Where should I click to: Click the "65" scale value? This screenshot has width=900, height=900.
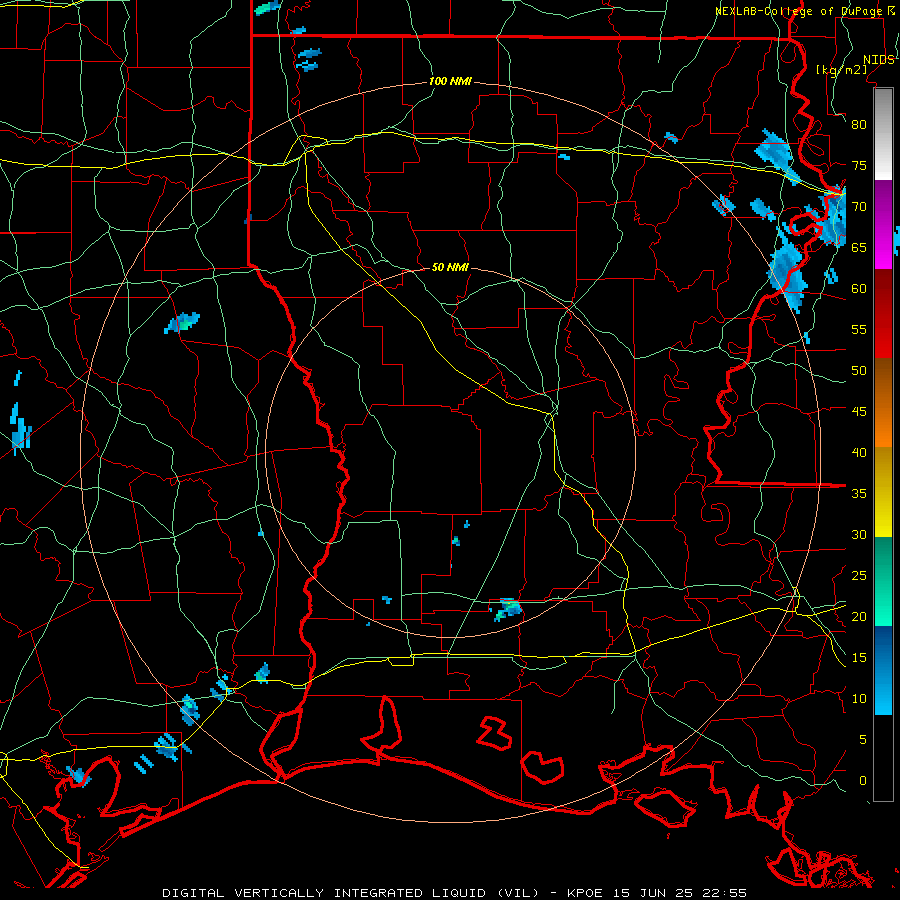(859, 248)
